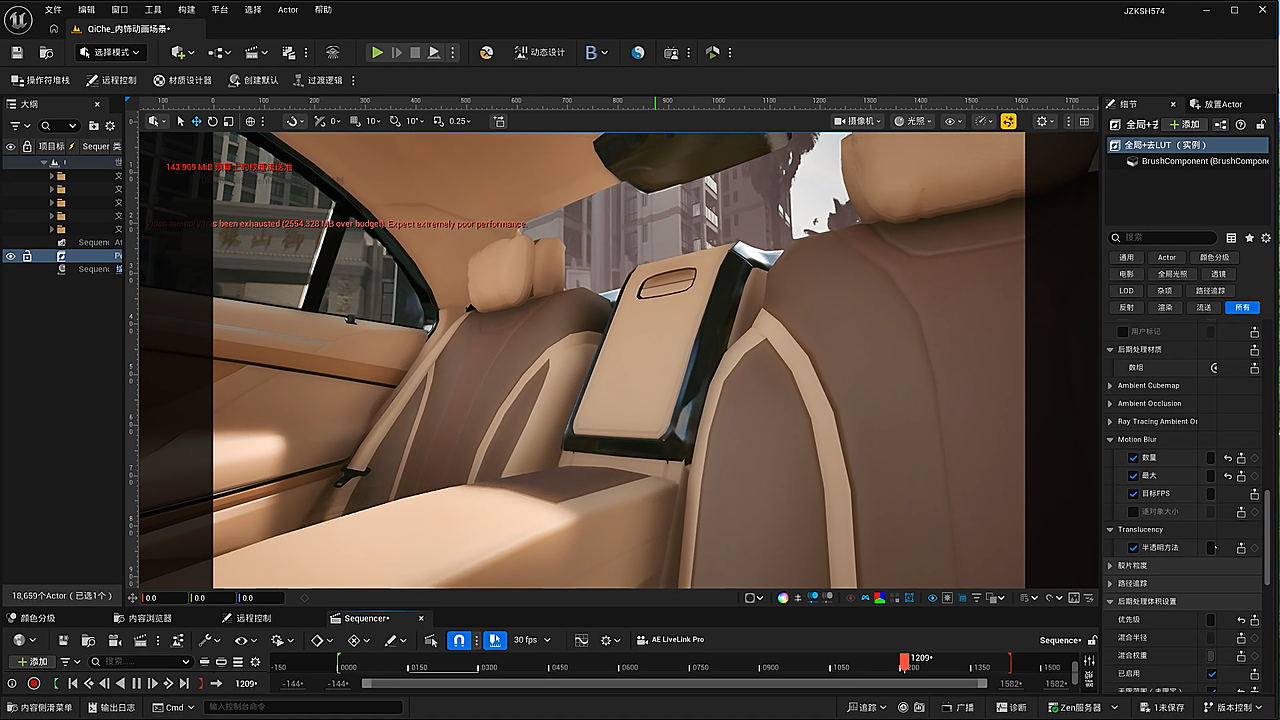This screenshot has height=720, width=1280.
Task: Expand the first folder in the outliner
Action: pos(52,175)
